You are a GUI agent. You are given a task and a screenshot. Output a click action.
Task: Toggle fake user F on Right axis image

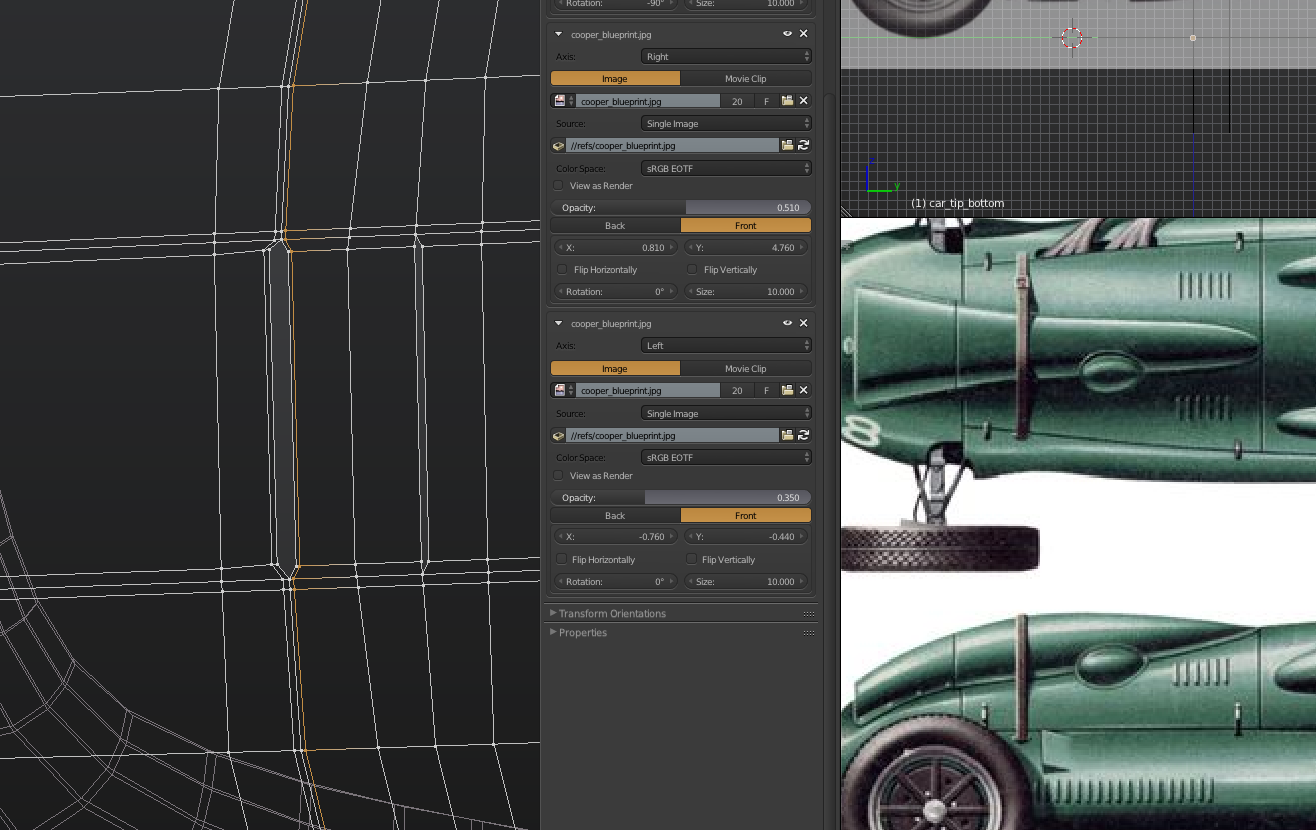pos(766,101)
